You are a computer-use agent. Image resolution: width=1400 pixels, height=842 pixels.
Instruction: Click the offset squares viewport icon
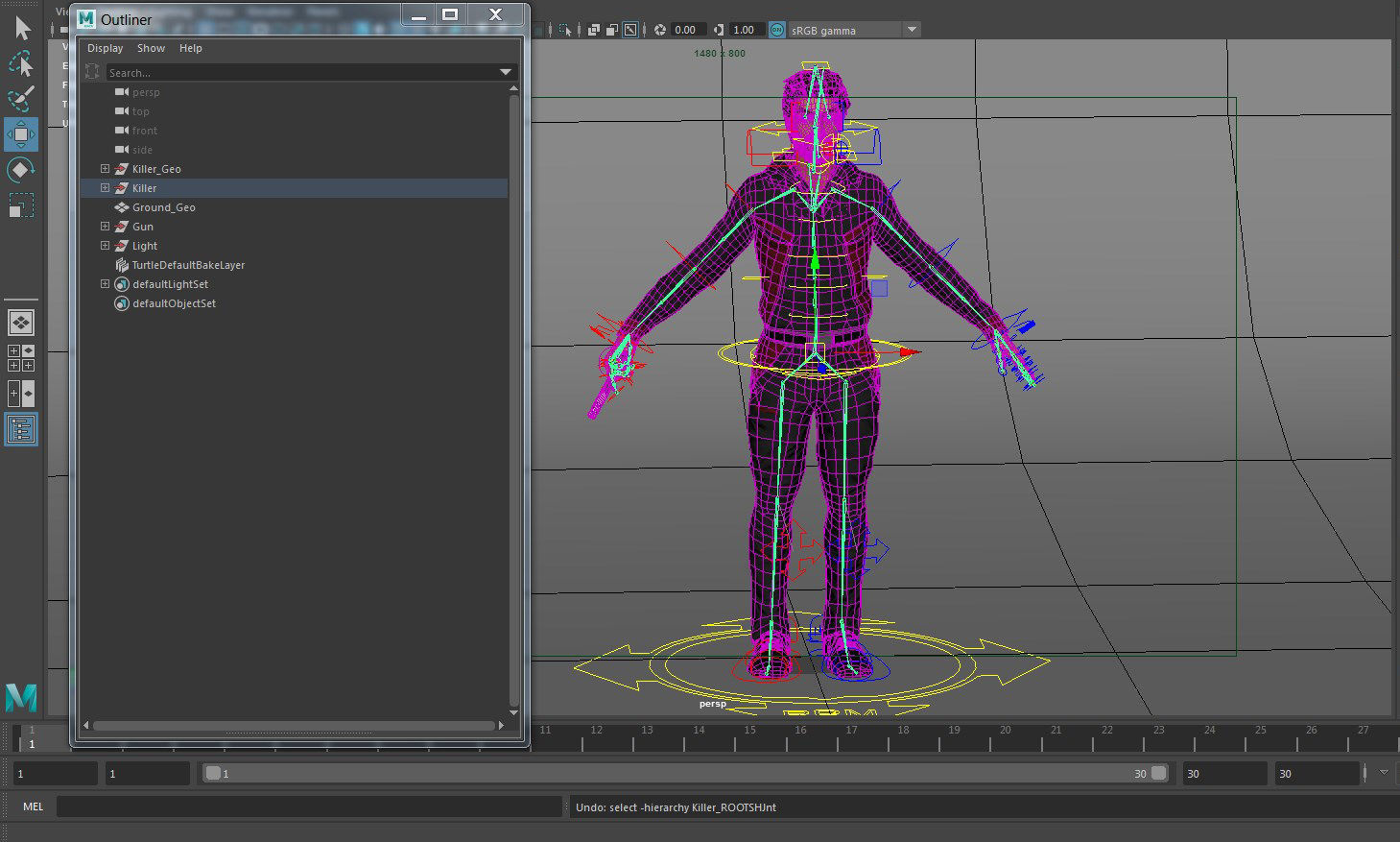pyautogui.click(x=612, y=30)
